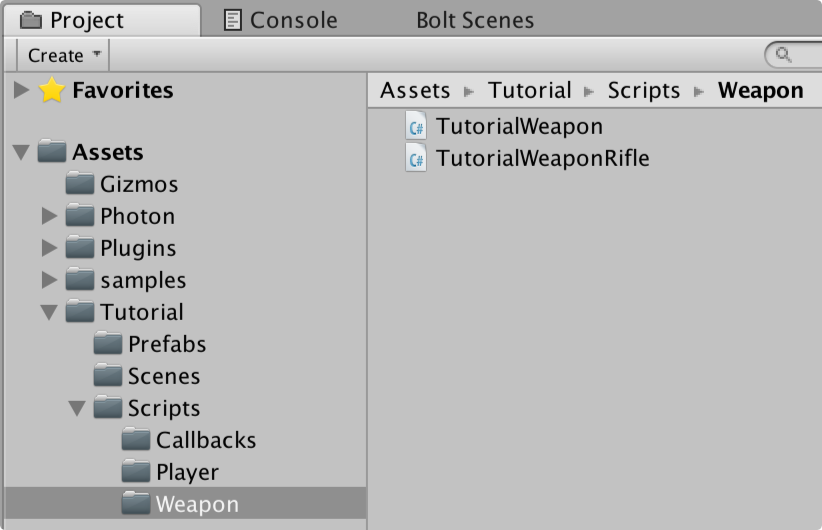Screen dimensions: 822x530
Task: Expand the Plugins folder
Action: point(49,248)
